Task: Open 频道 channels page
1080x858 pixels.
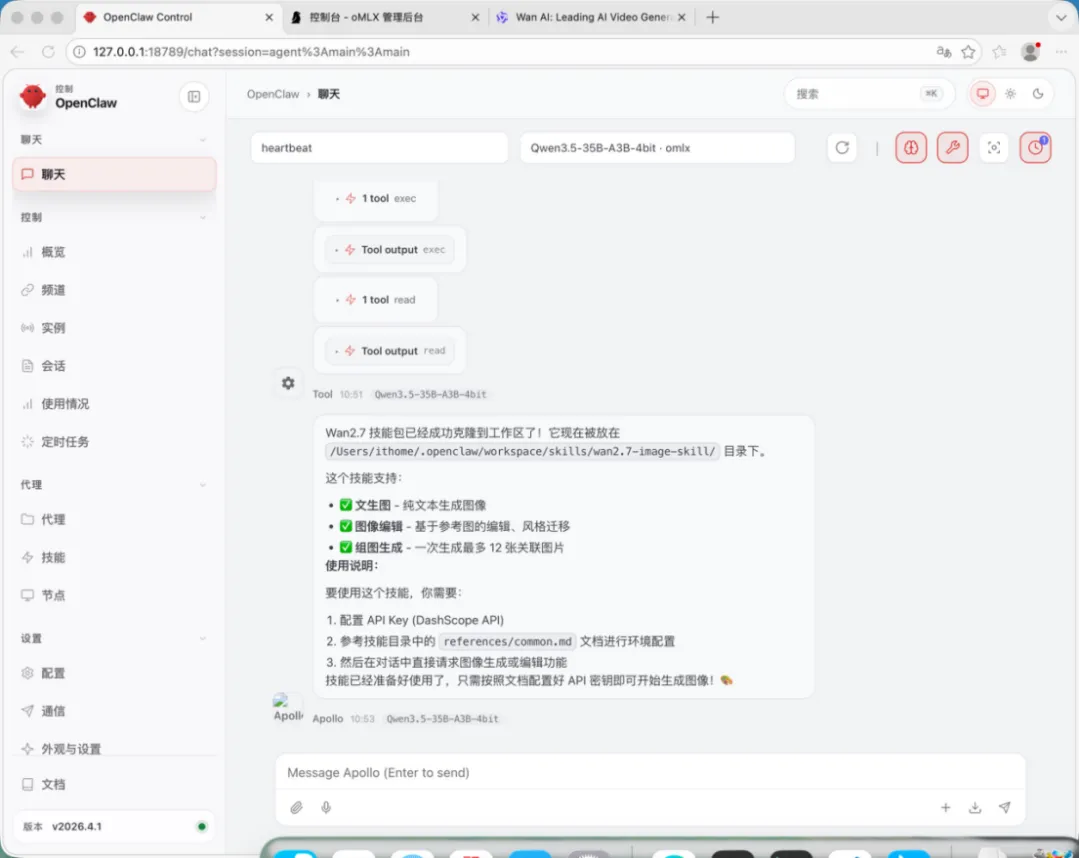Action: click(114, 290)
